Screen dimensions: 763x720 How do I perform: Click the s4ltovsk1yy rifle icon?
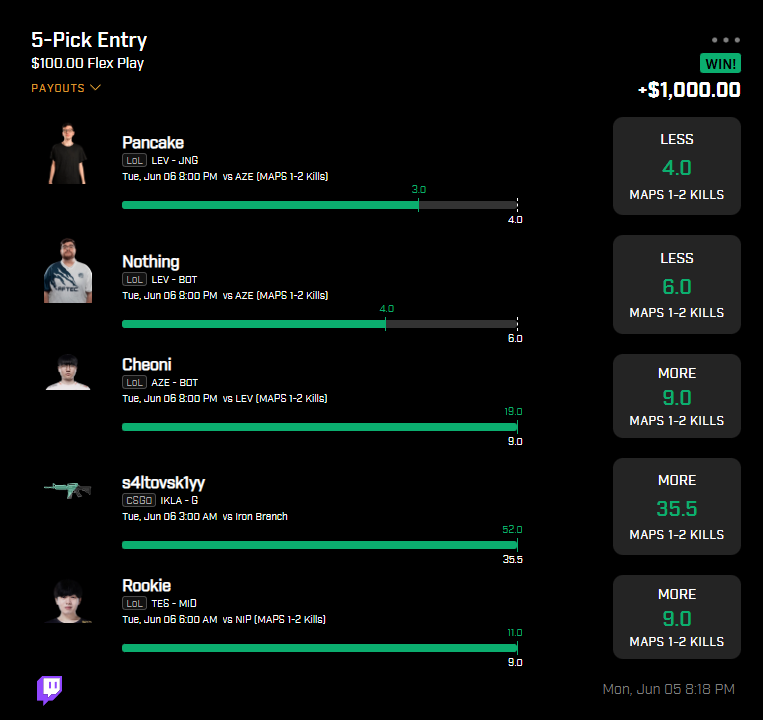pos(68,490)
